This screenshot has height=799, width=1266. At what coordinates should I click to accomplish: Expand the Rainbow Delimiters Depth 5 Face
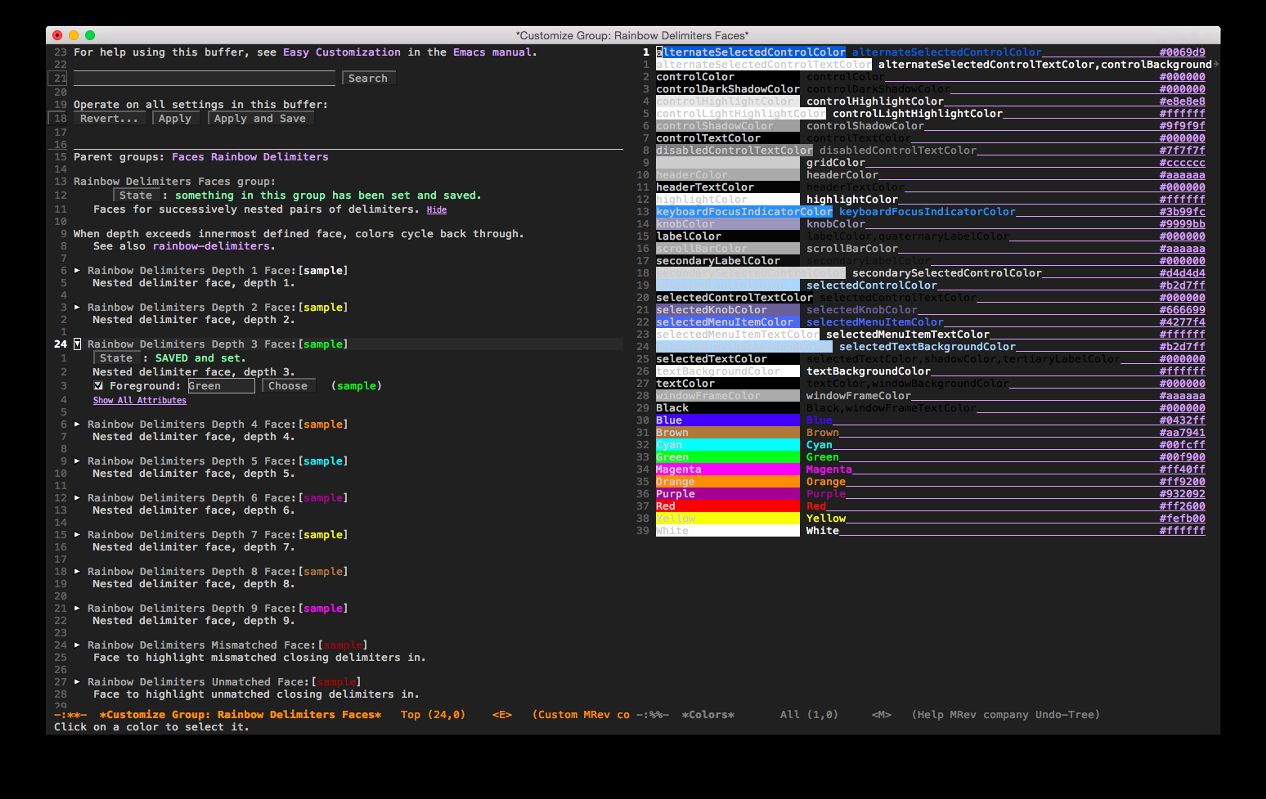[77, 461]
